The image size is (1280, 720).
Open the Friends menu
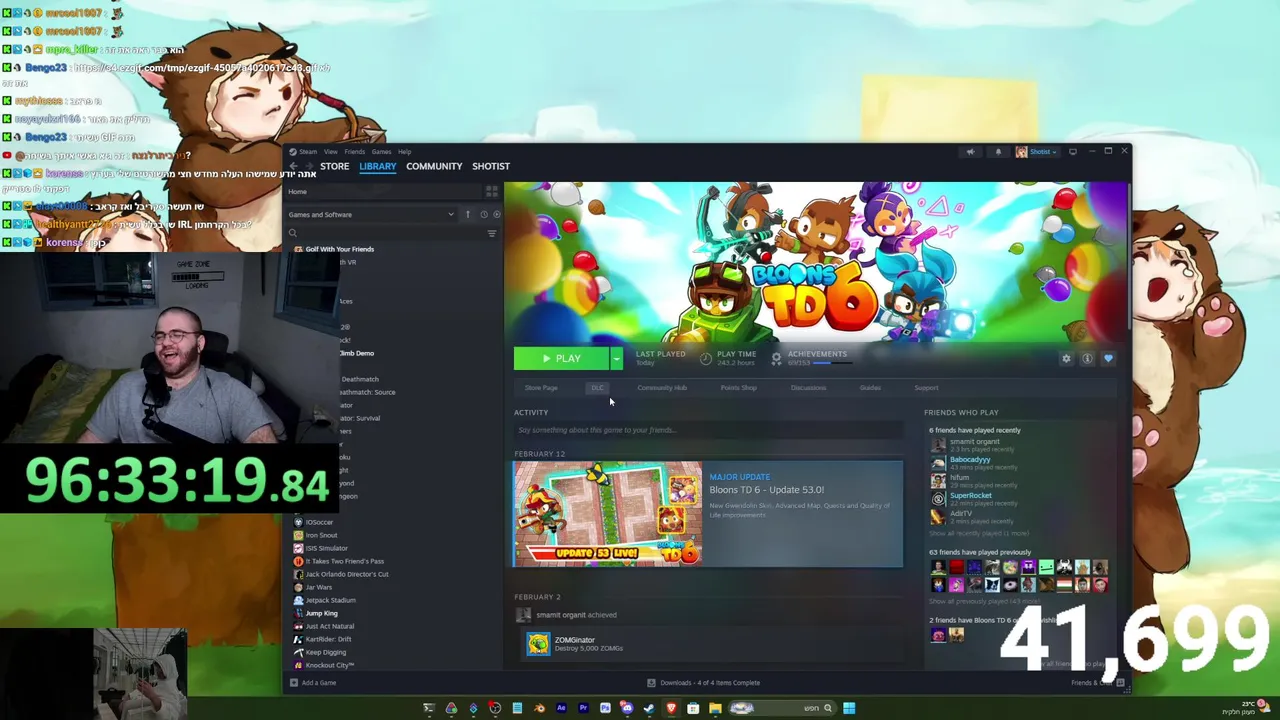click(354, 152)
